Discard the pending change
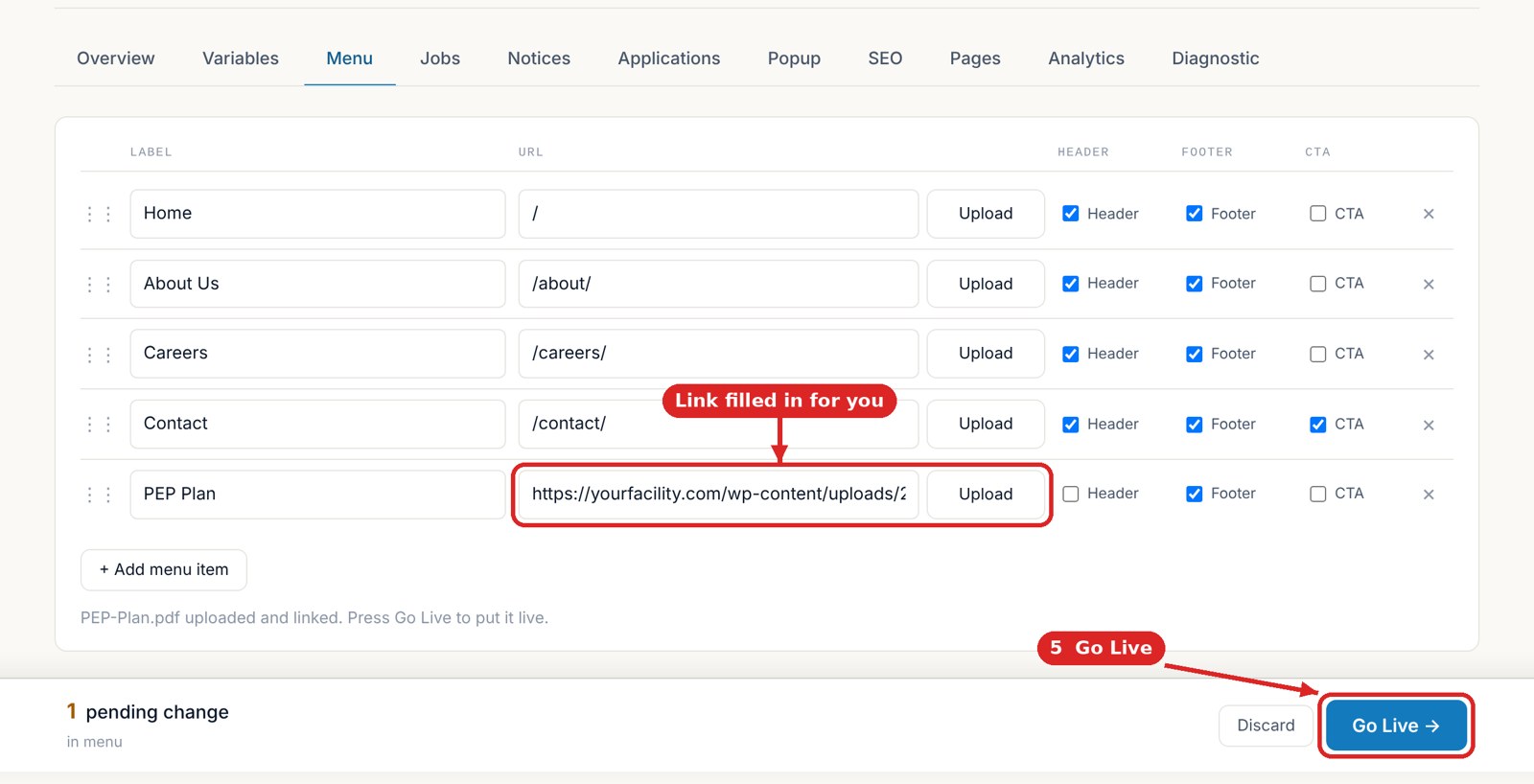Screen dimensions: 1534x784 click(1266, 726)
